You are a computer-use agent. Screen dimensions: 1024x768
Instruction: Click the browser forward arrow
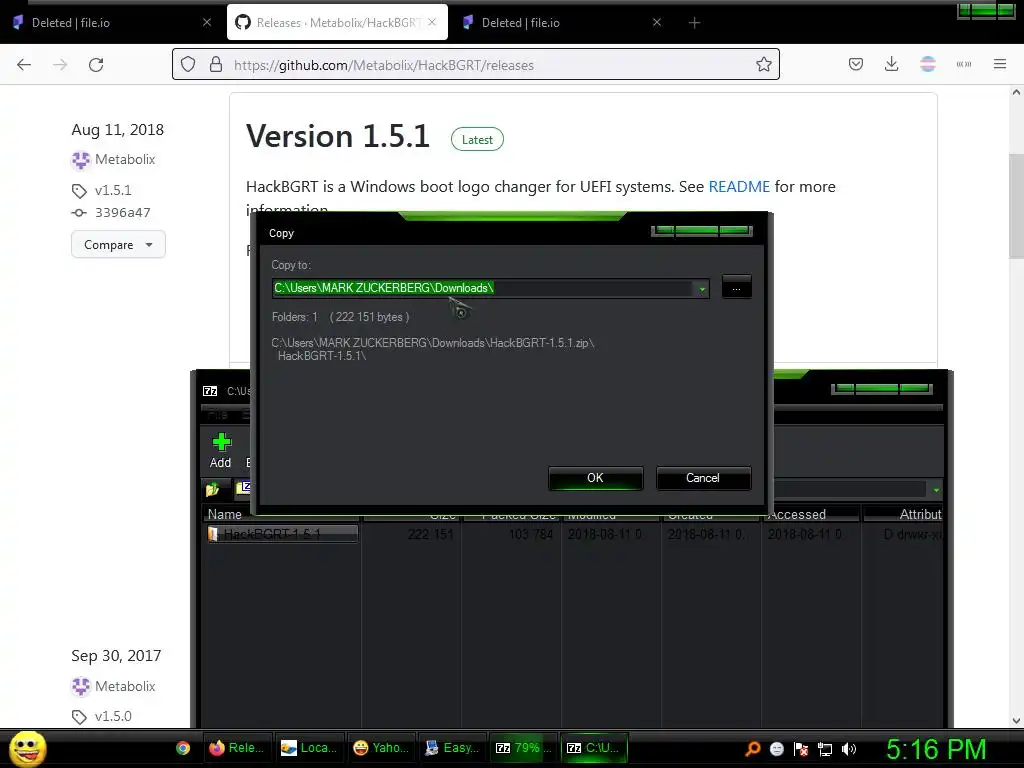coord(60,65)
